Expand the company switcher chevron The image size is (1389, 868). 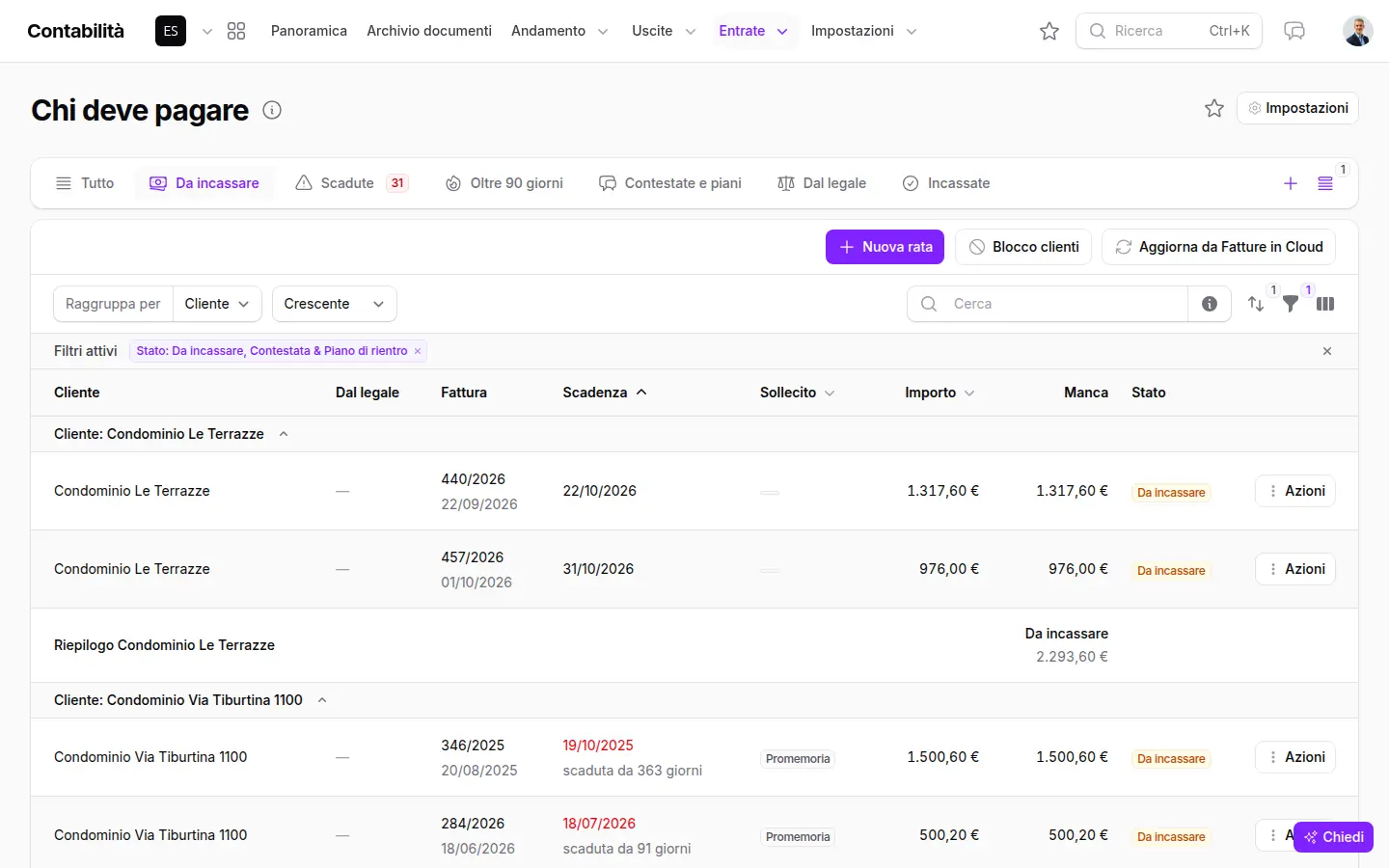point(207,31)
